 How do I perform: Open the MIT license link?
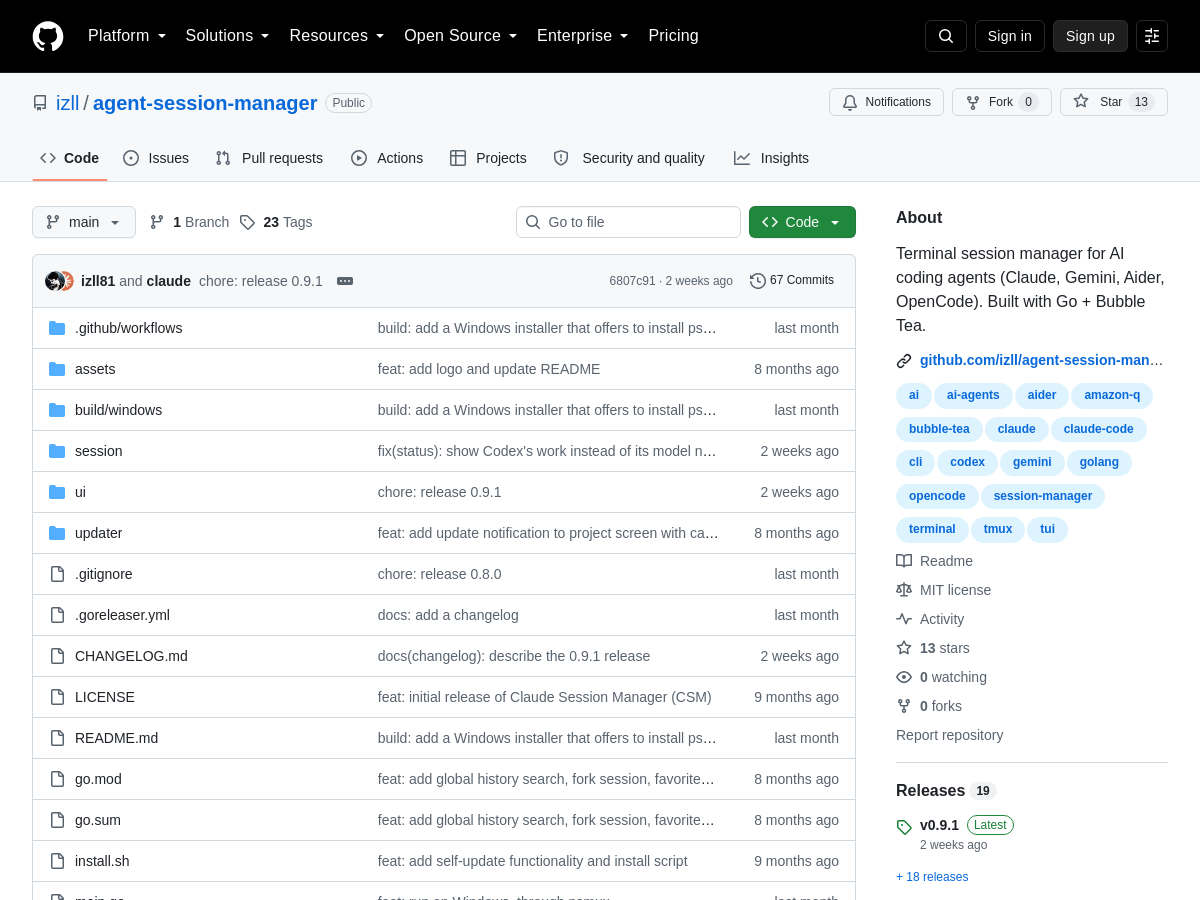pos(943,590)
